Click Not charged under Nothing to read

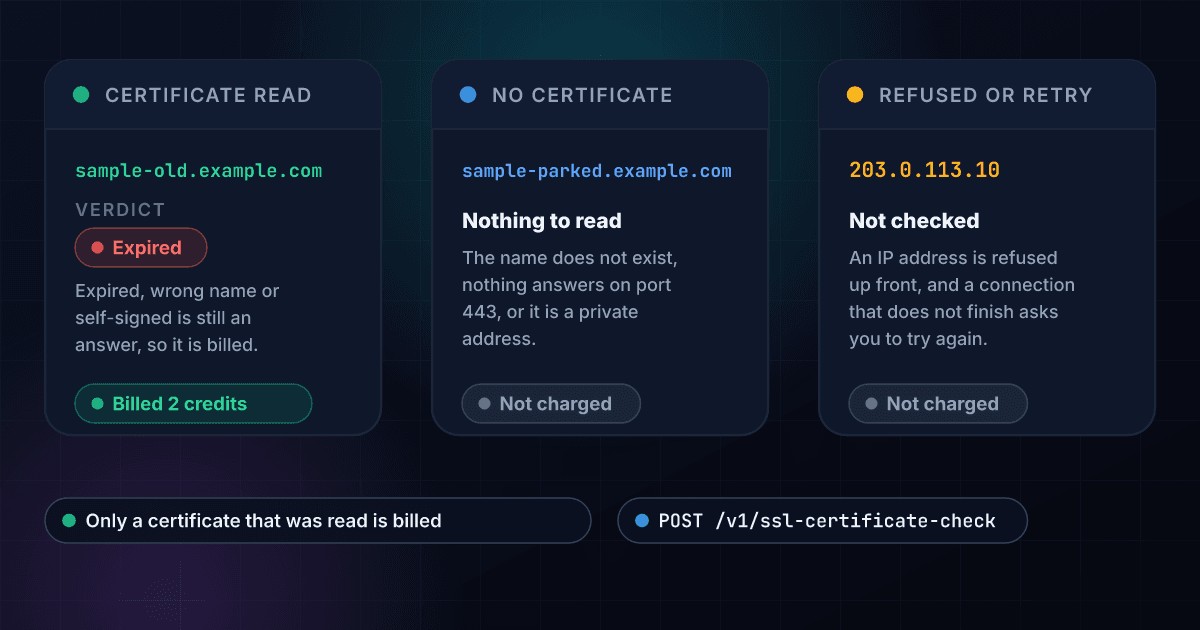tap(551, 404)
